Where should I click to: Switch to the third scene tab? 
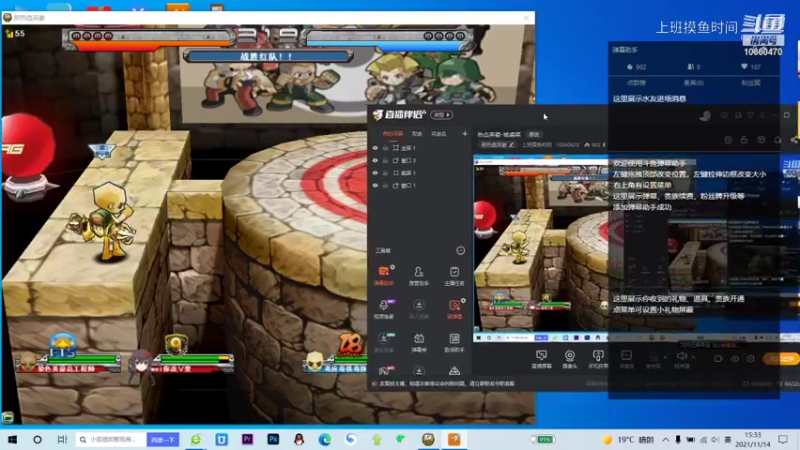[x=438, y=134]
